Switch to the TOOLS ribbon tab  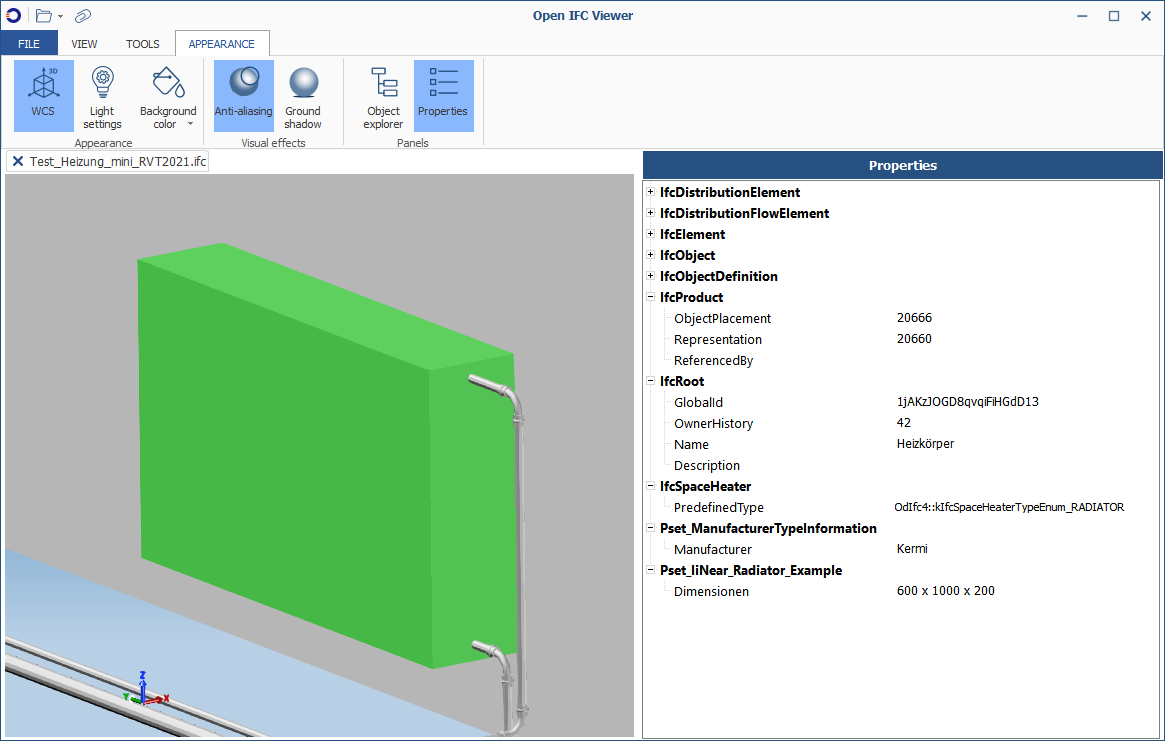[142, 44]
